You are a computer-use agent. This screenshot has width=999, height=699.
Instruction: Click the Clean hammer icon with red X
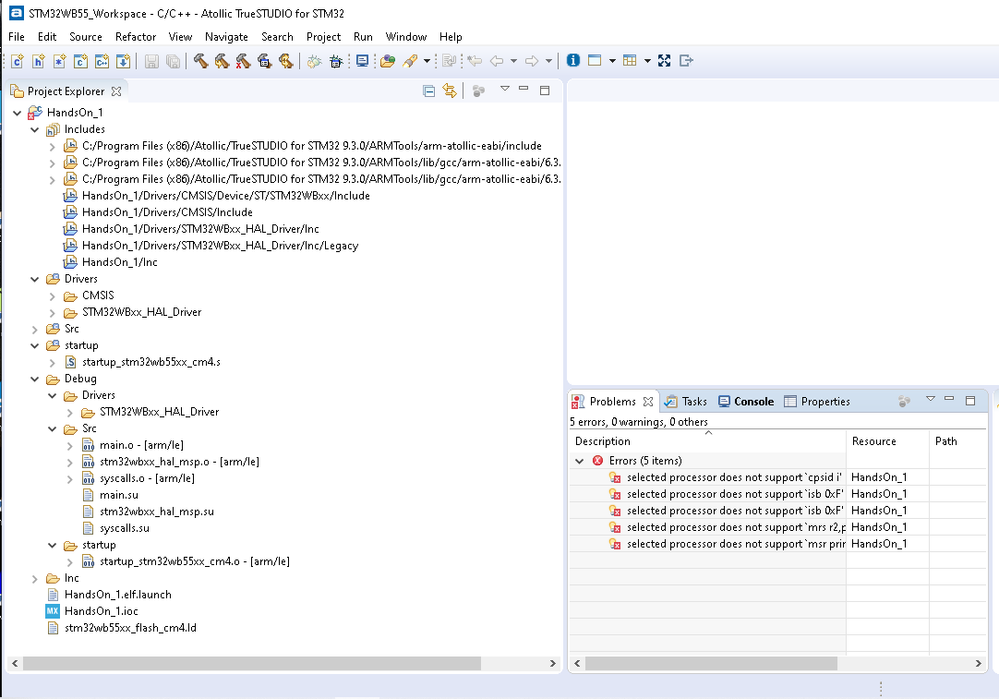point(243,61)
